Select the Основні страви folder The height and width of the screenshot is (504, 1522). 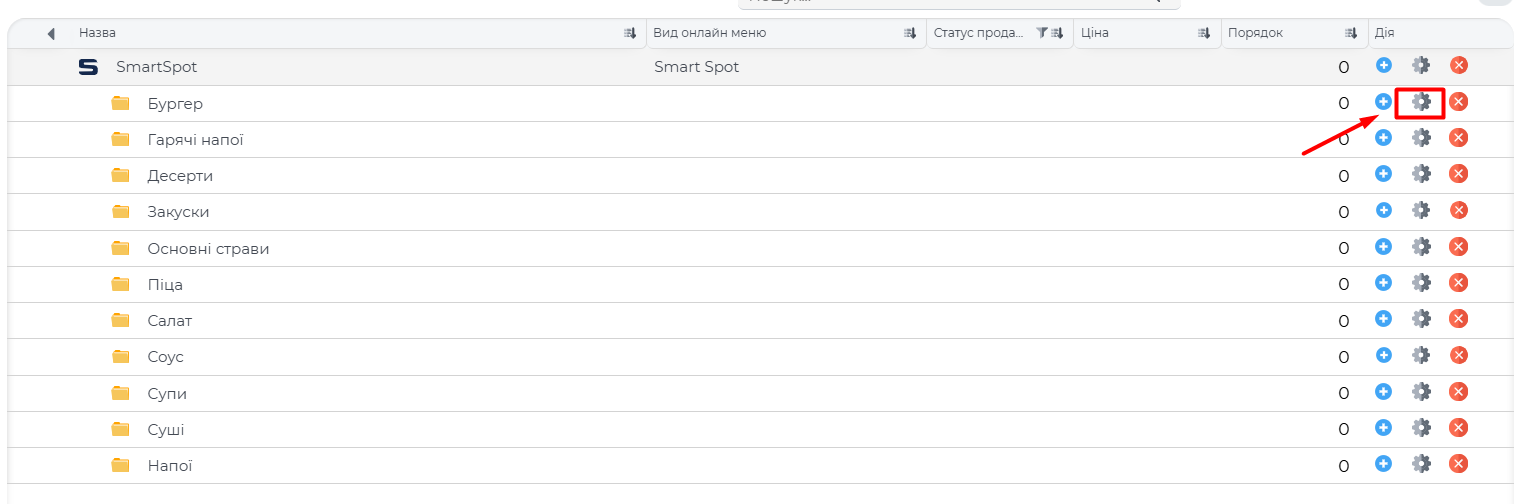pyautogui.click(x=208, y=248)
